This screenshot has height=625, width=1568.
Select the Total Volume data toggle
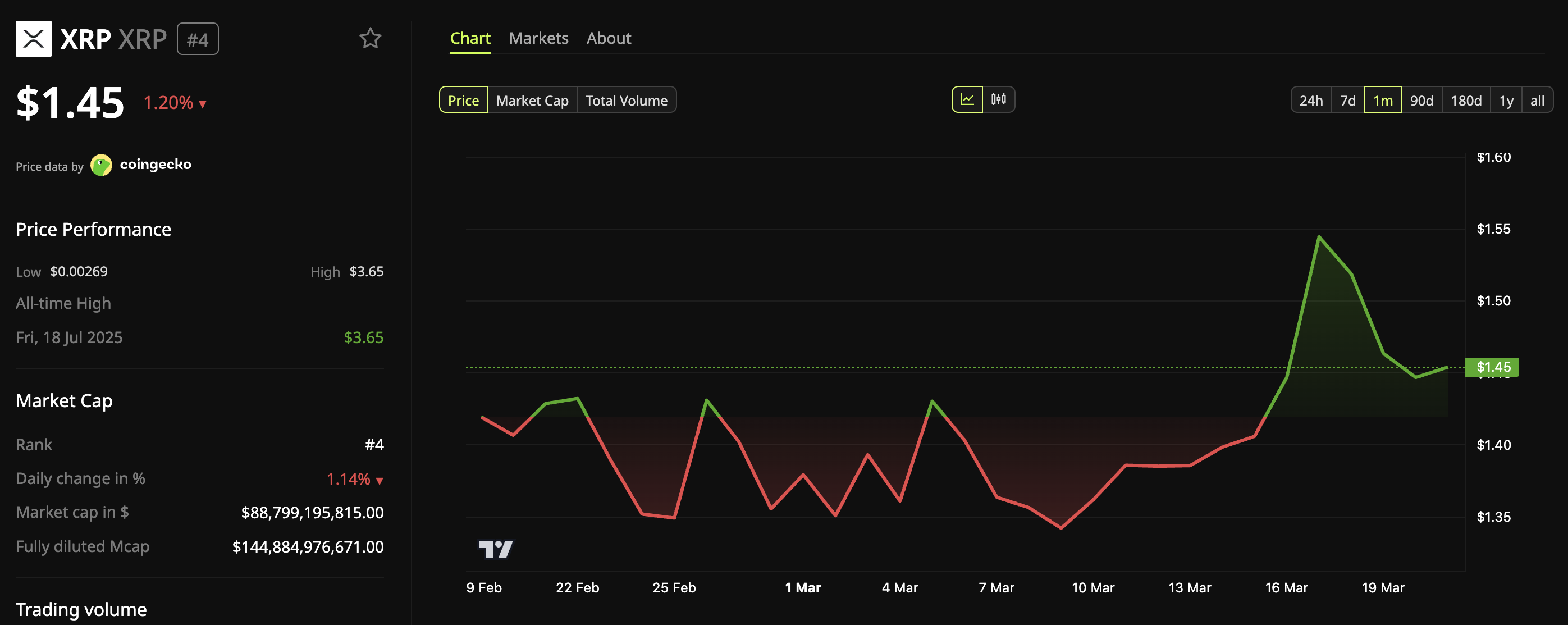click(x=627, y=101)
